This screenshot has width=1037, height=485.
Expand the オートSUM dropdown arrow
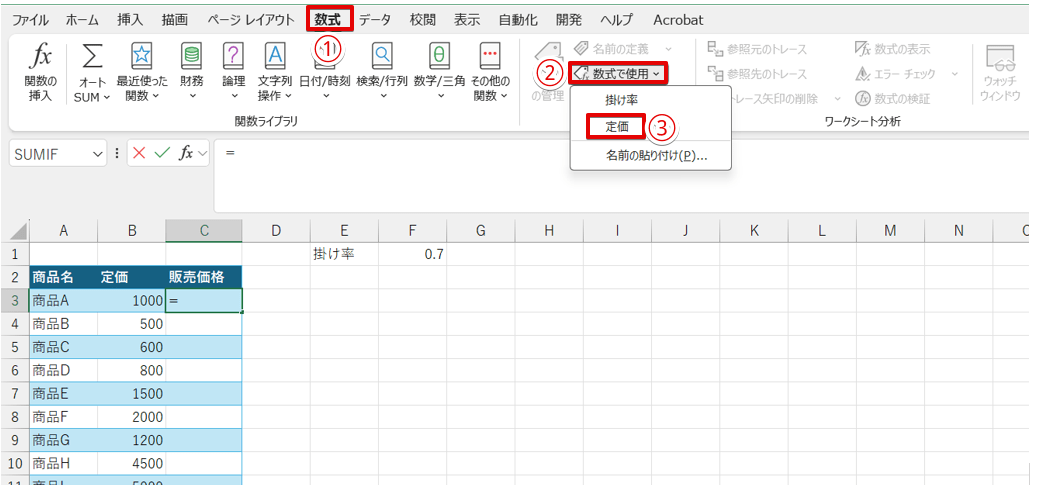[106, 97]
